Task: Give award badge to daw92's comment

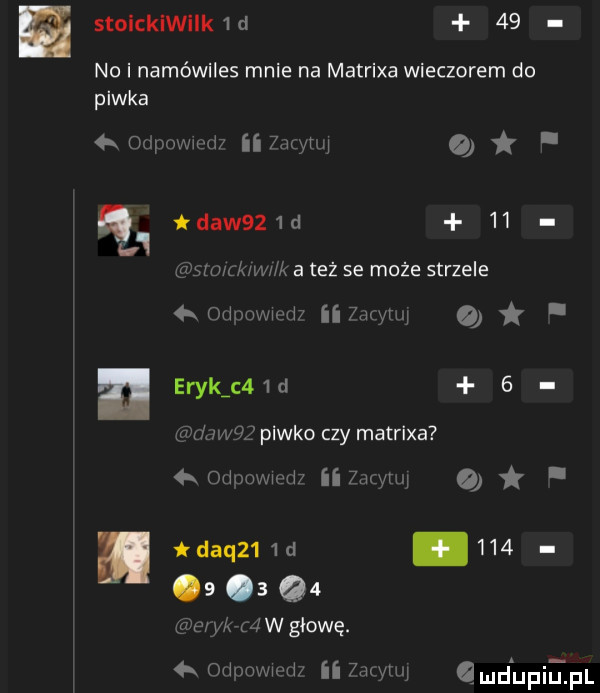Action: point(469,316)
